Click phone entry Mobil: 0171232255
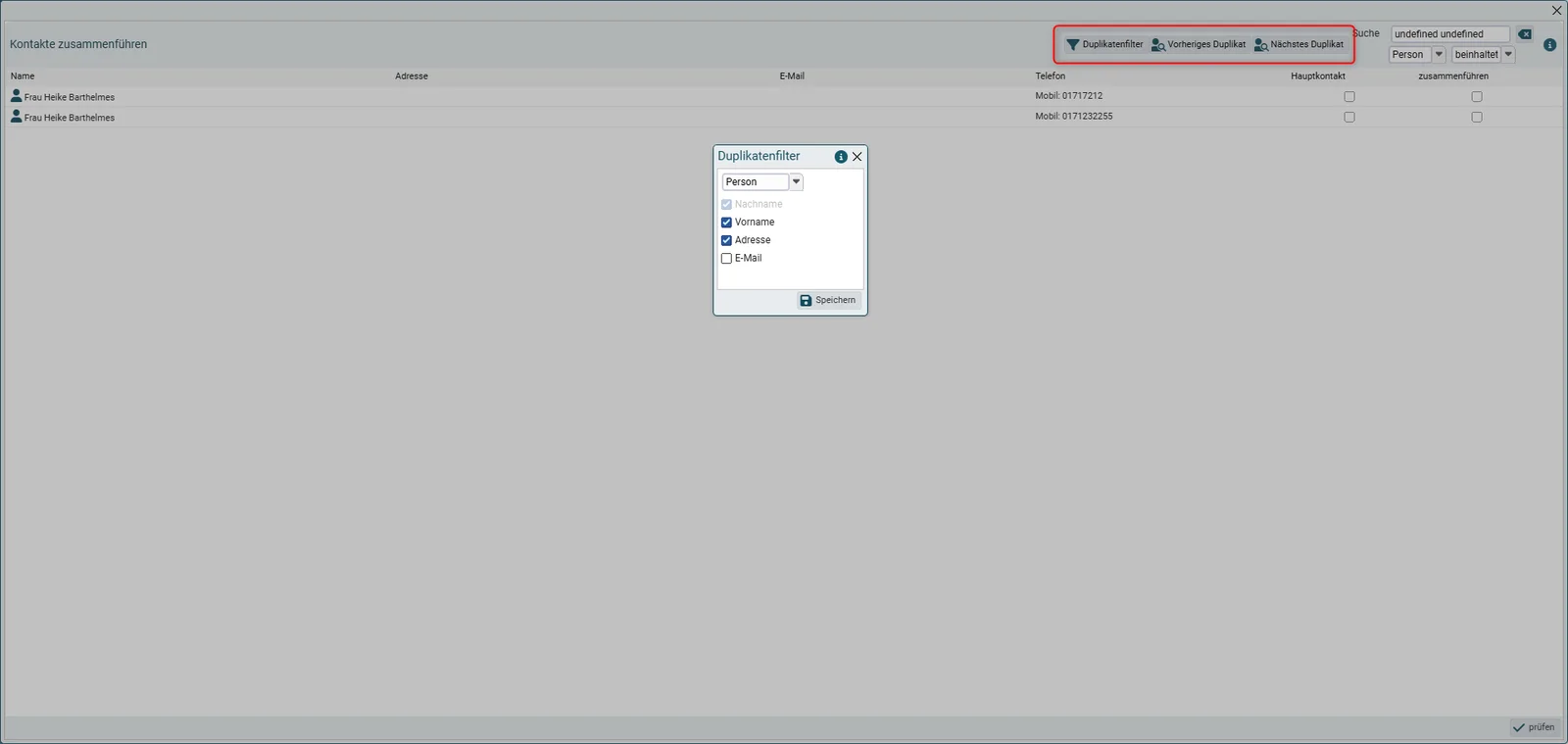The height and width of the screenshot is (744, 1568). point(1074,117)
